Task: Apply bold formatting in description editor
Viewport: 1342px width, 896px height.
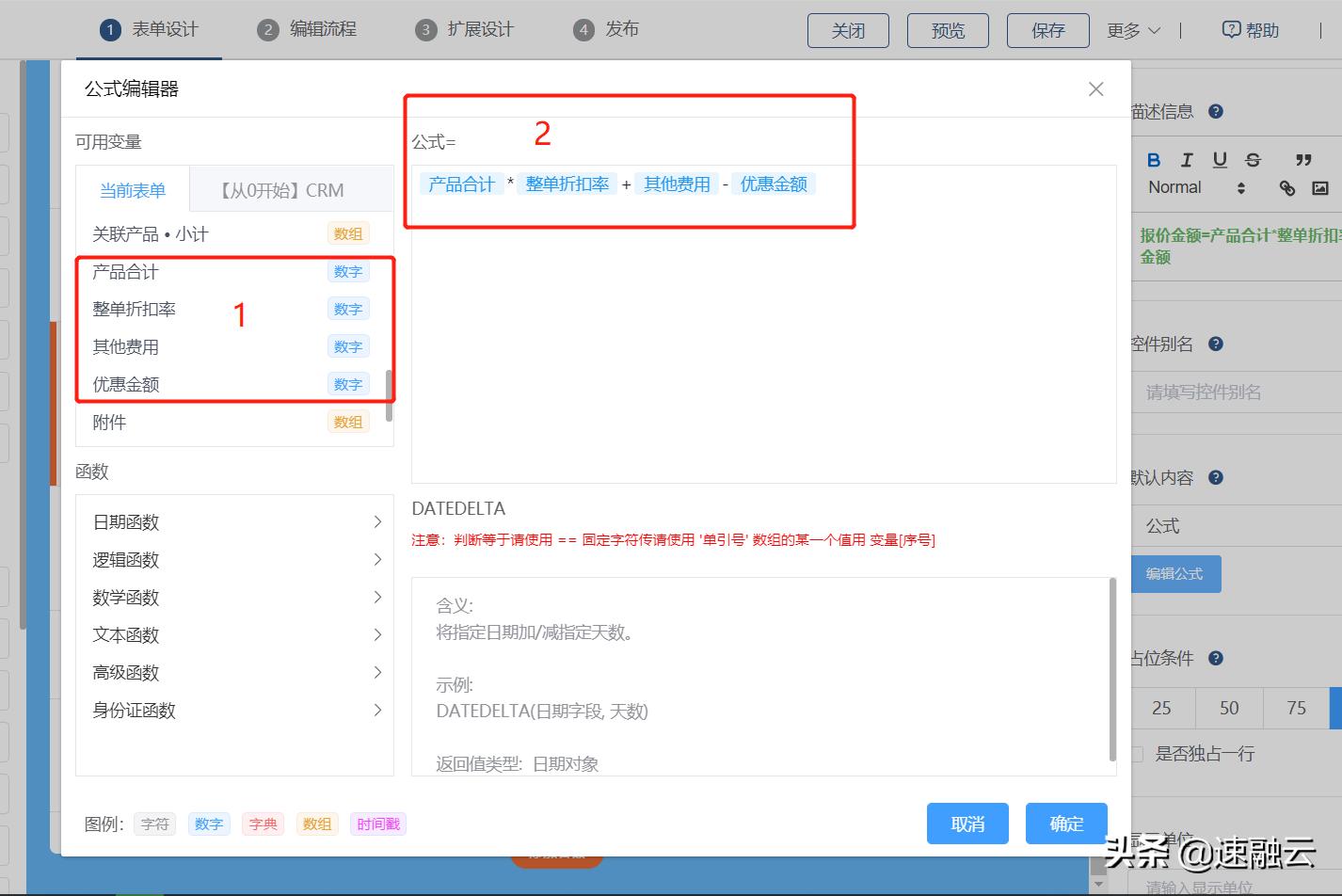Action: point(1154,160)
